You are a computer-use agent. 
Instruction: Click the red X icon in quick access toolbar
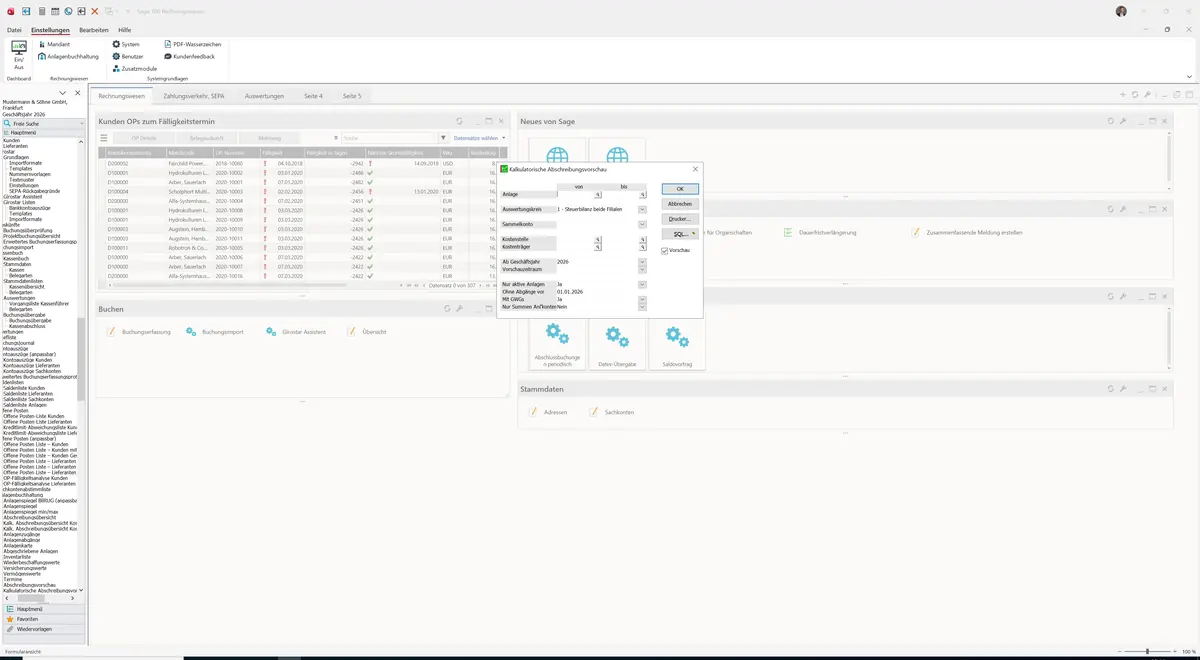95,11
